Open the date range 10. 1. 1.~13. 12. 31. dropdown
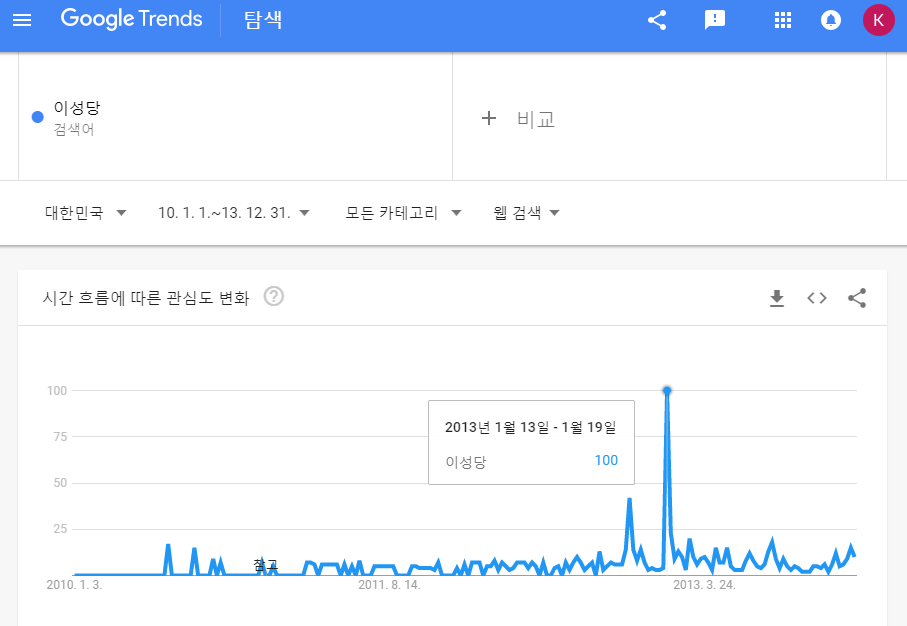Screen dimensions: 907x626 point(234,213)
